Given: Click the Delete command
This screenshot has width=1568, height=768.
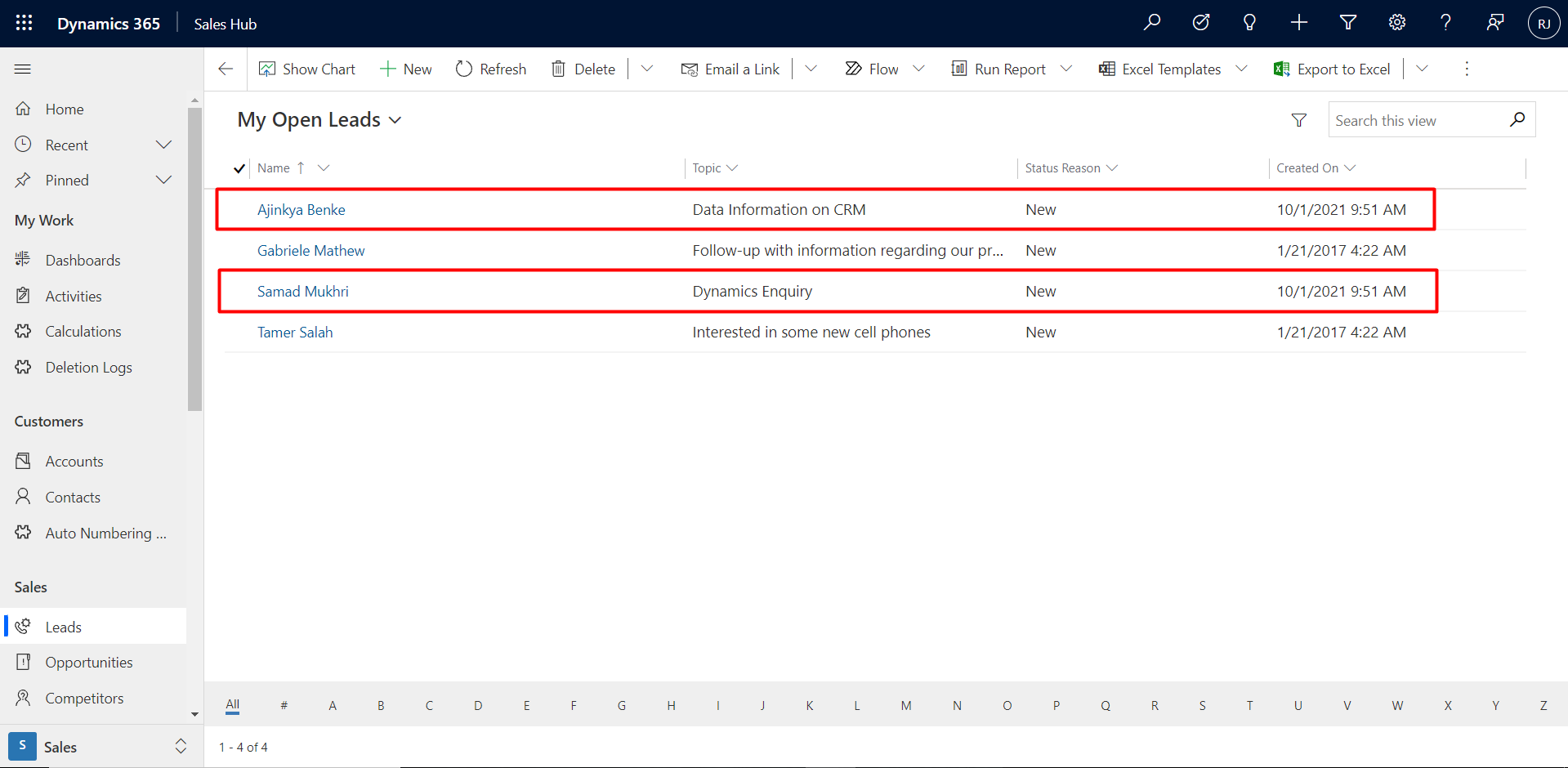Looking at the screenshot, I should [x=583, y=69].
